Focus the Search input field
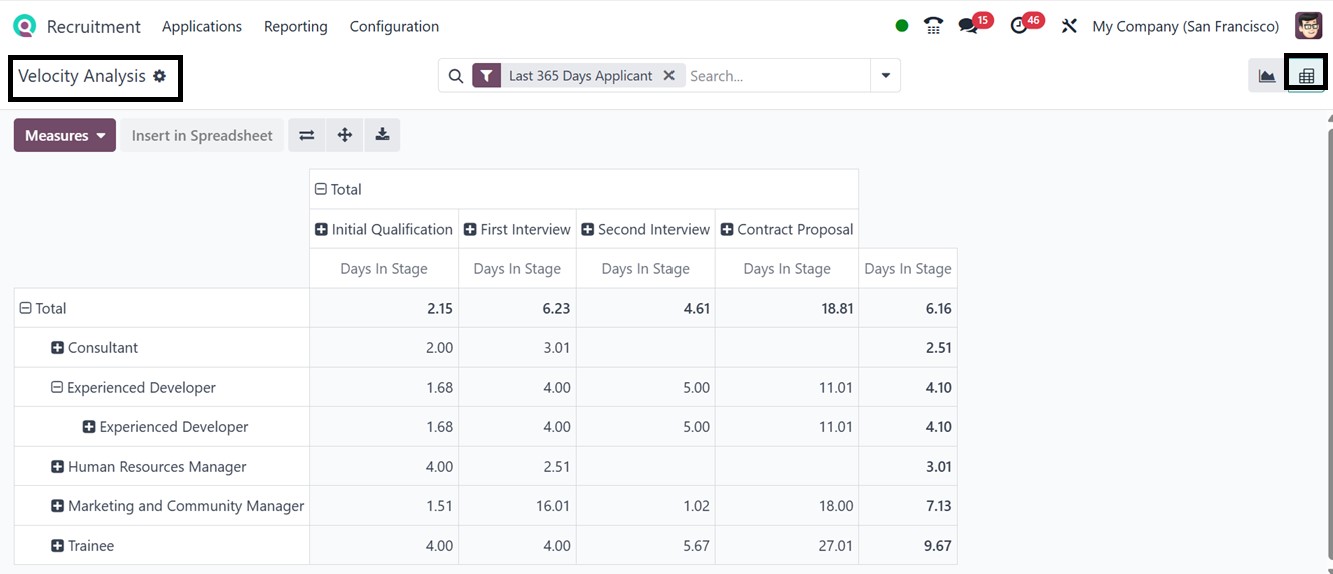 coord(775,75)
